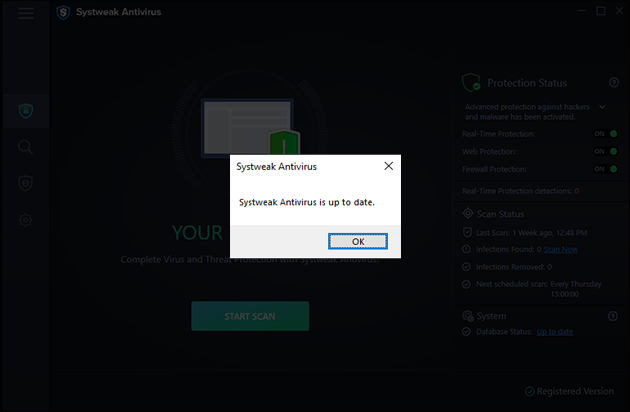Screen dimensions: 630x412
Task: Click the Protection Status help question icon
Action: [x=614, y=82]
